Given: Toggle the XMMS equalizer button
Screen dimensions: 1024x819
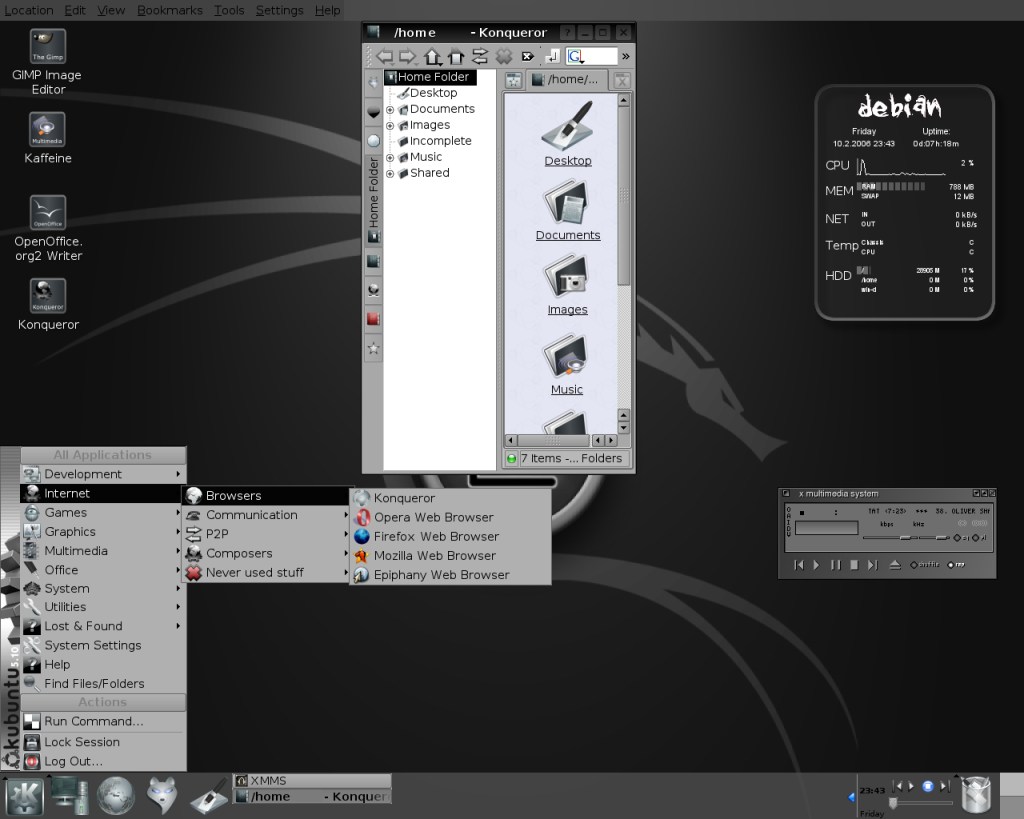Looking at the screenshot, I should click(x=961, y=538).
